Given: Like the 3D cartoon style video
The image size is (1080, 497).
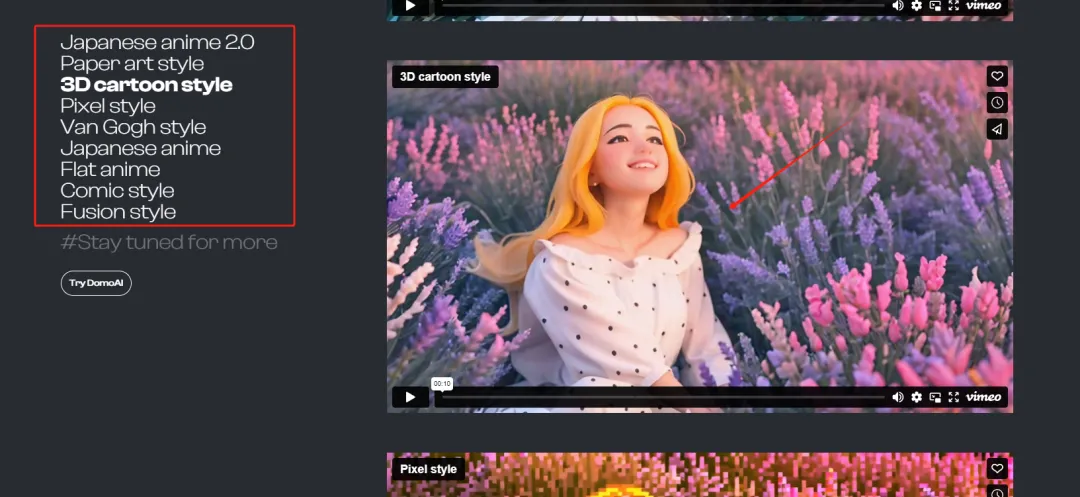Looking at the screenshot, I should 996,76.
